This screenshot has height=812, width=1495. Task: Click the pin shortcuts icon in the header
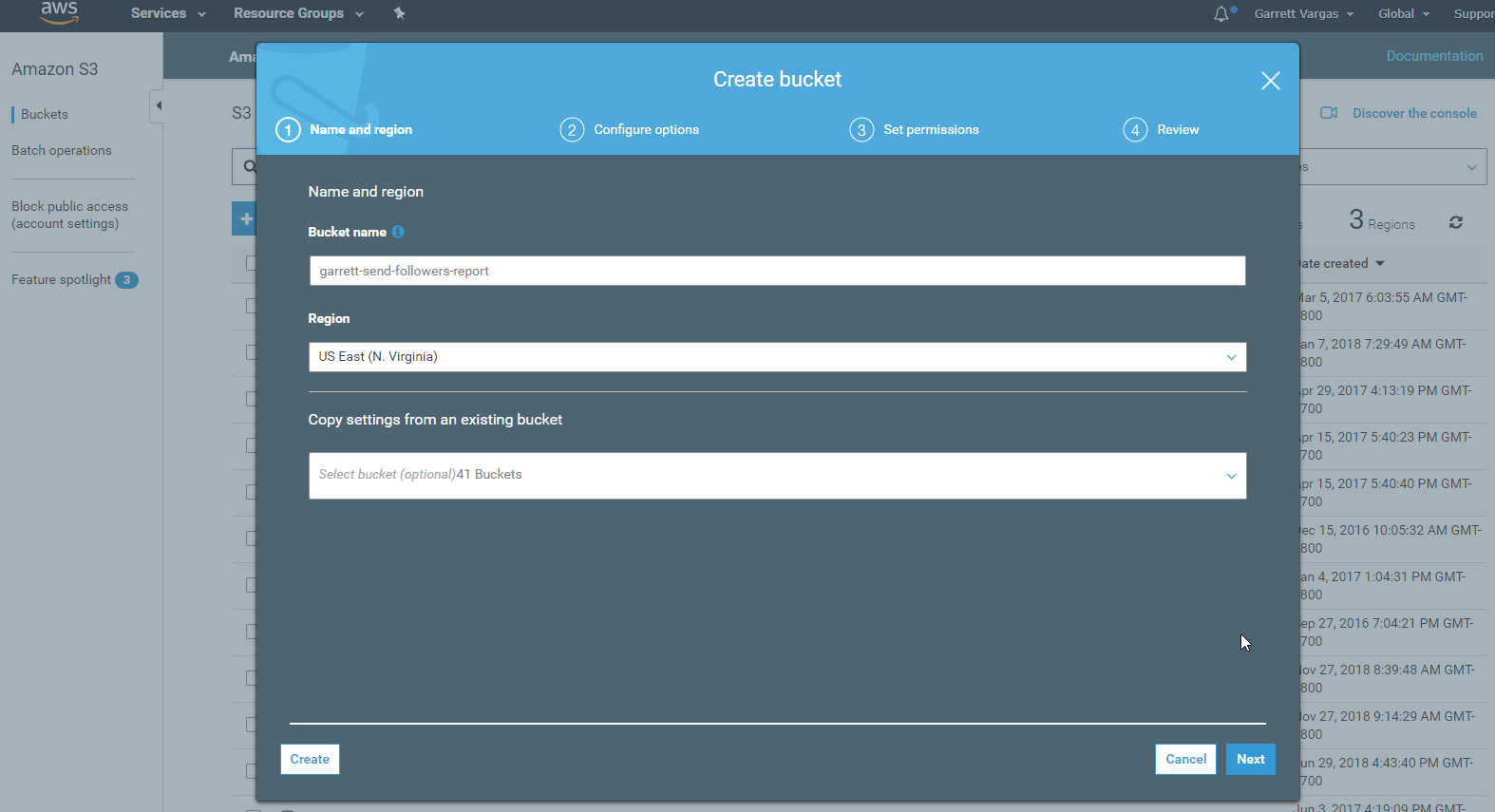point(399,13)
